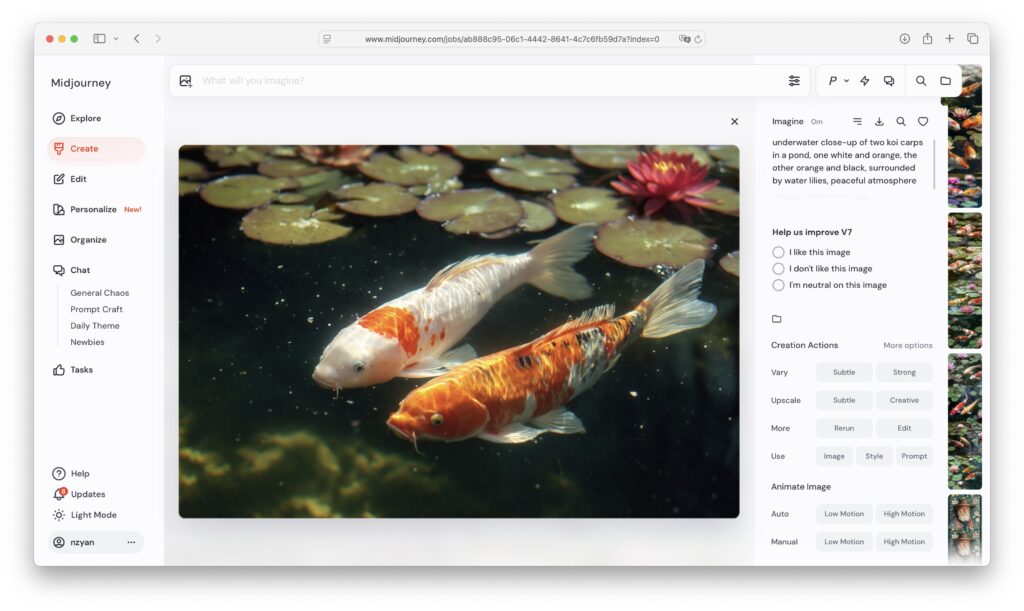This screenshot has height=611, width=1024.
Task: Click the Safari share icon
Action: coord(927,39)
